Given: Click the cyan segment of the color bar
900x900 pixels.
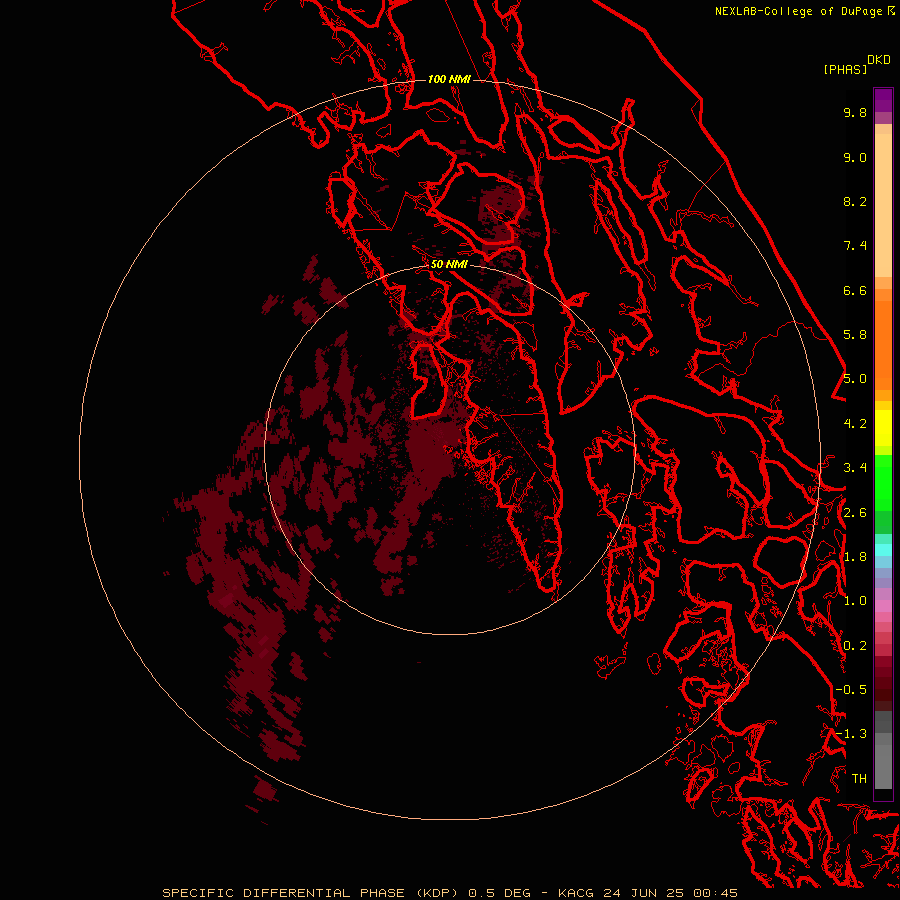Looking at the screenshot, I should [883, 550].
